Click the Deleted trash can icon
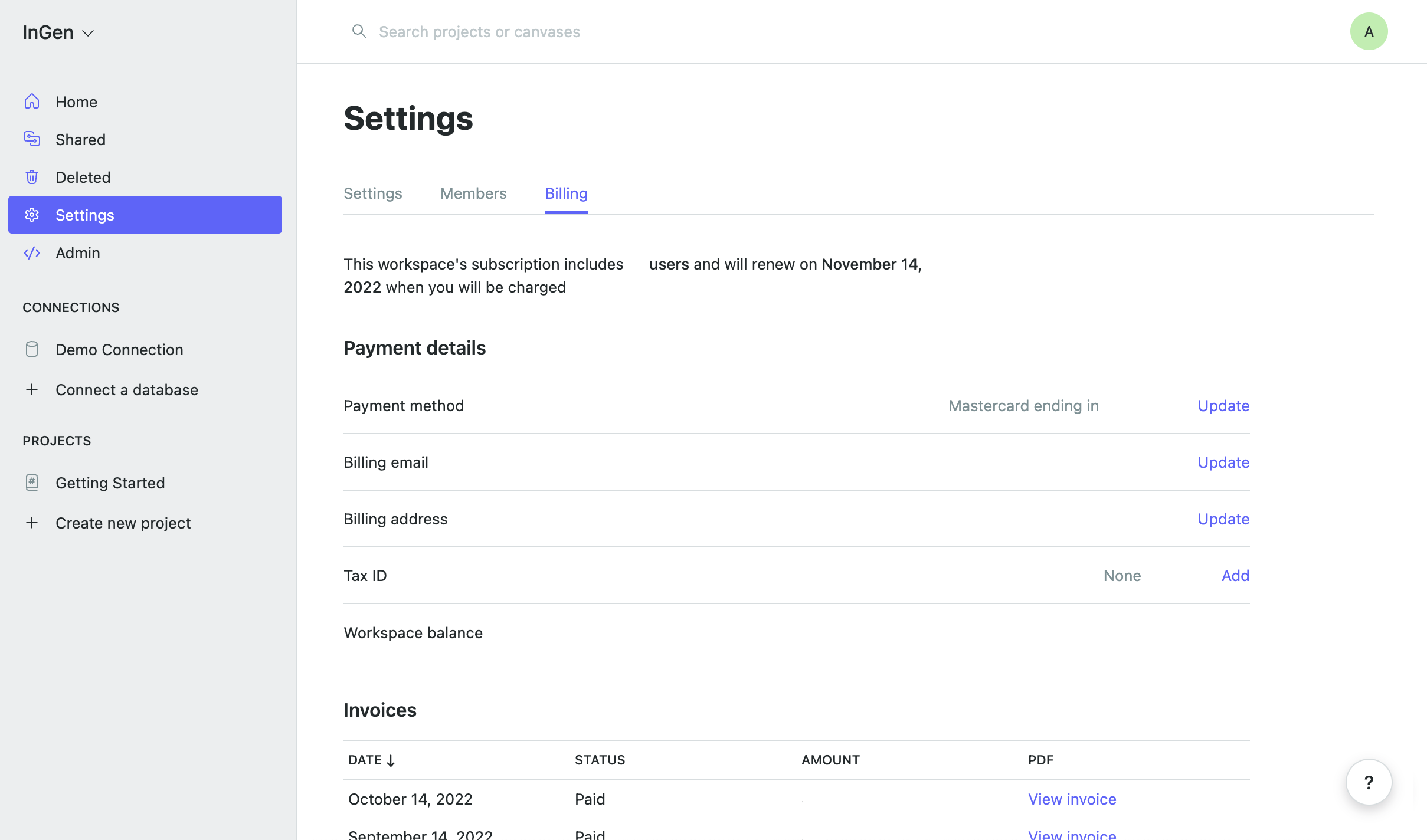 32,177
